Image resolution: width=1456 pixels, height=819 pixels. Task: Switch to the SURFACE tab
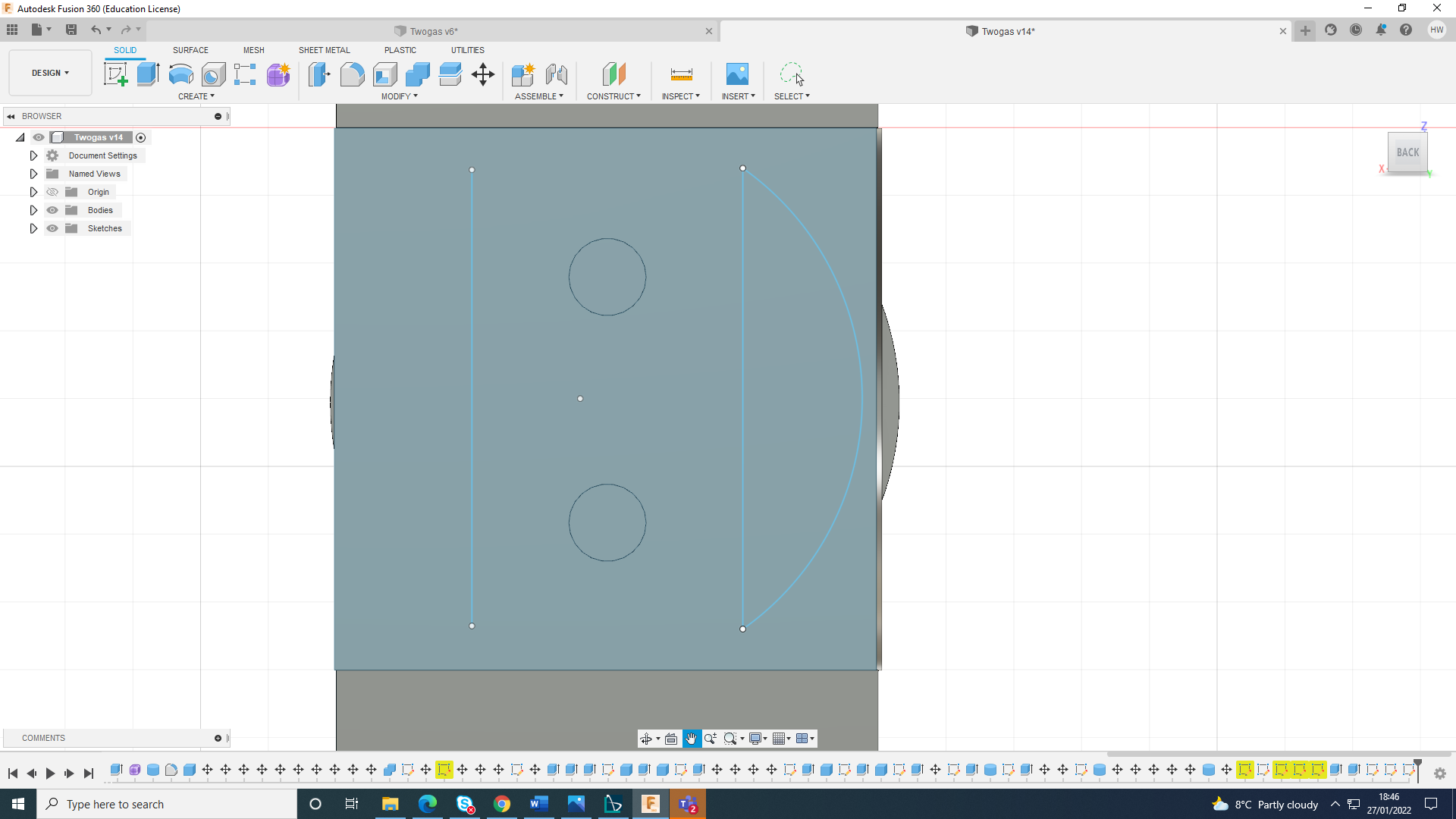pyautogui.click(x=190, y=50)
